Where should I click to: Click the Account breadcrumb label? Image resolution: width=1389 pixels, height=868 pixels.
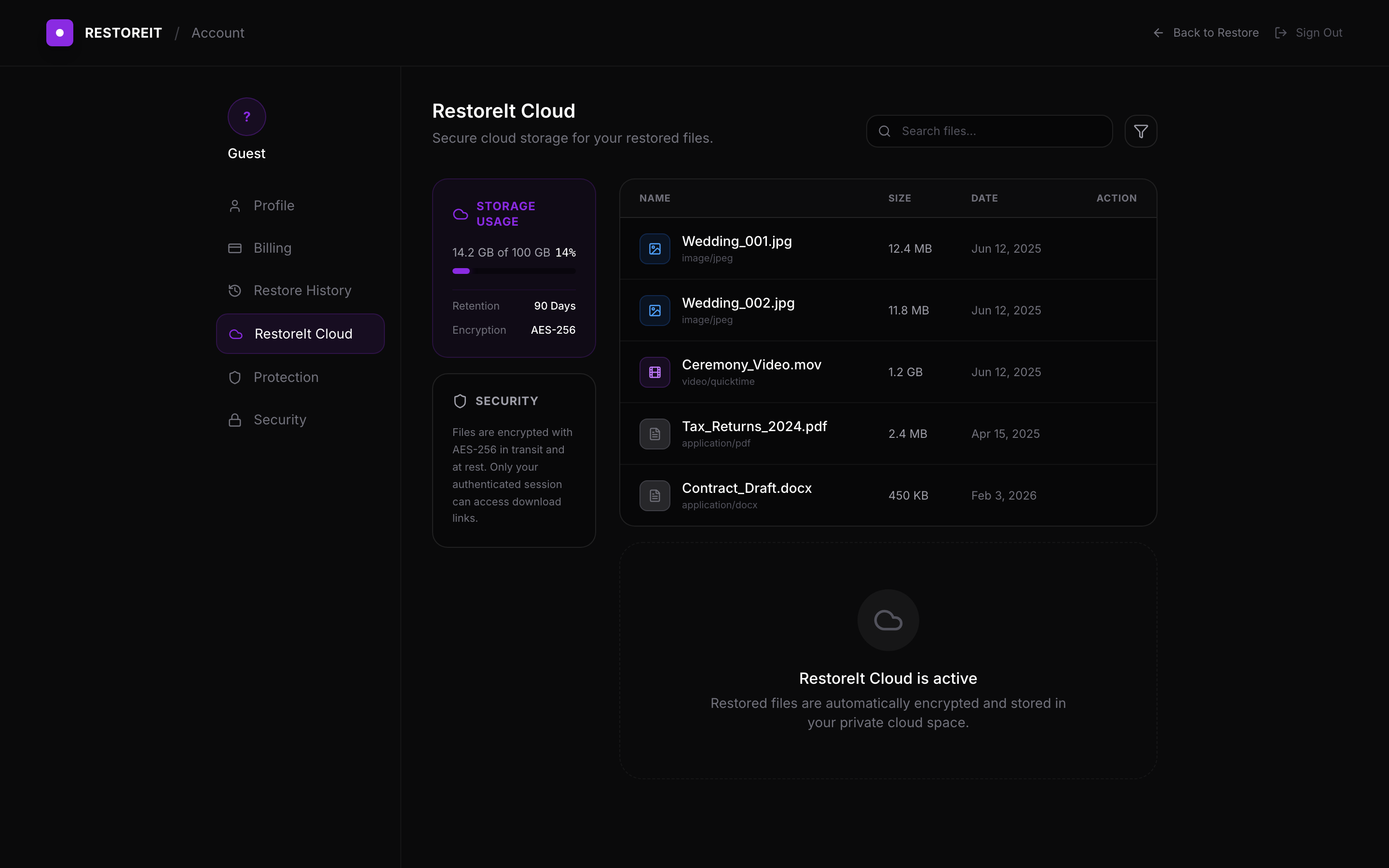[218, 33]
